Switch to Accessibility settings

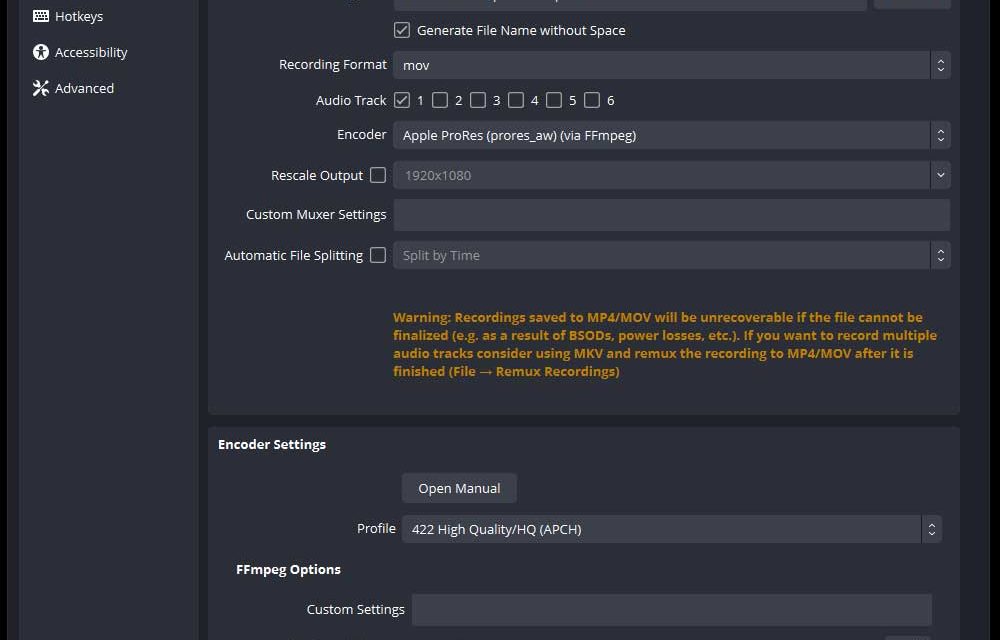[x=90, y=52]
